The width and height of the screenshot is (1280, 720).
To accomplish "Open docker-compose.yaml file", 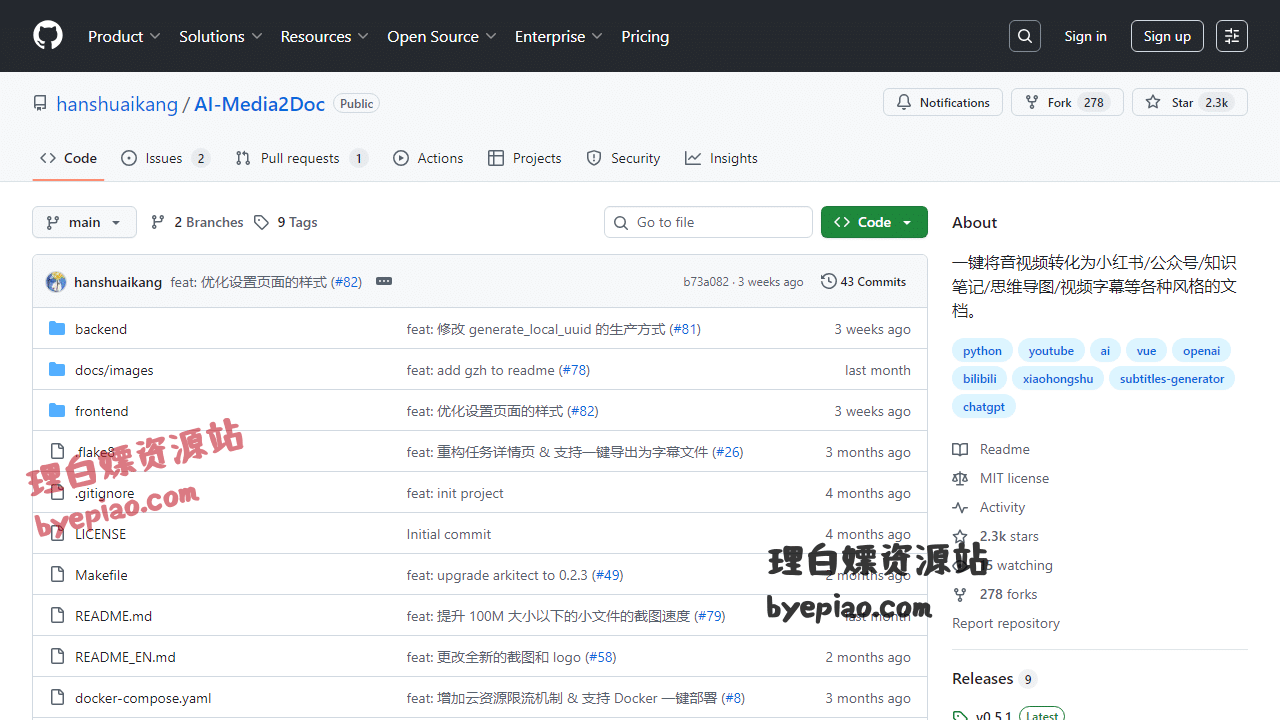I will (x=143, y=698).
